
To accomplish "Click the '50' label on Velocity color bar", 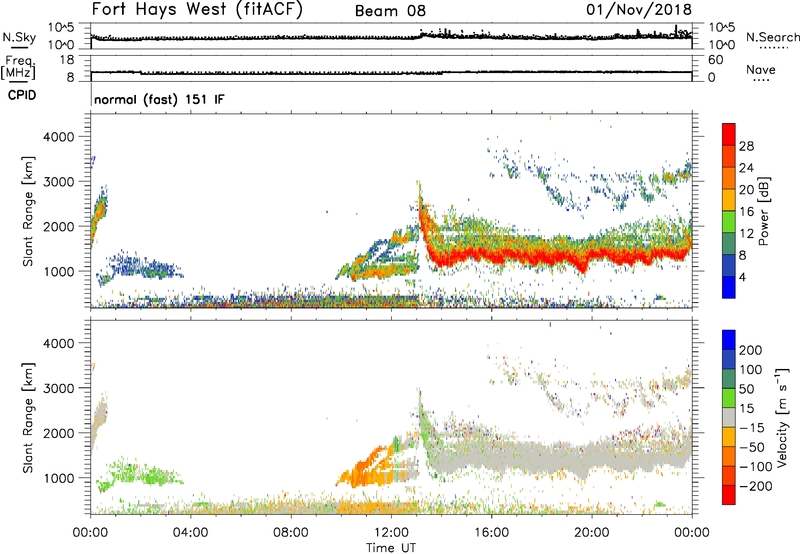I will pyautogui.click(x=746, y=389).
